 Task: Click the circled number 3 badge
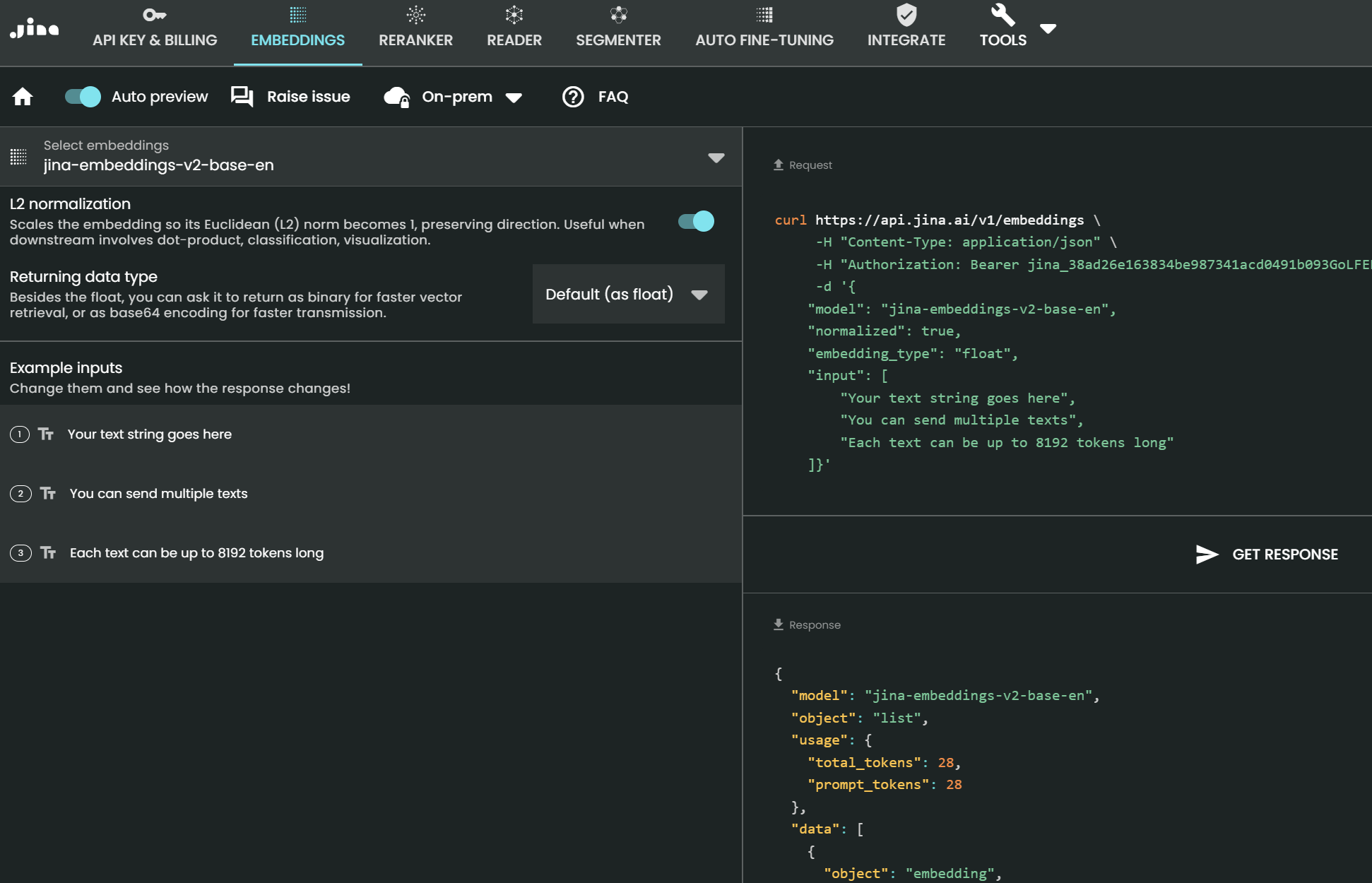20,553
